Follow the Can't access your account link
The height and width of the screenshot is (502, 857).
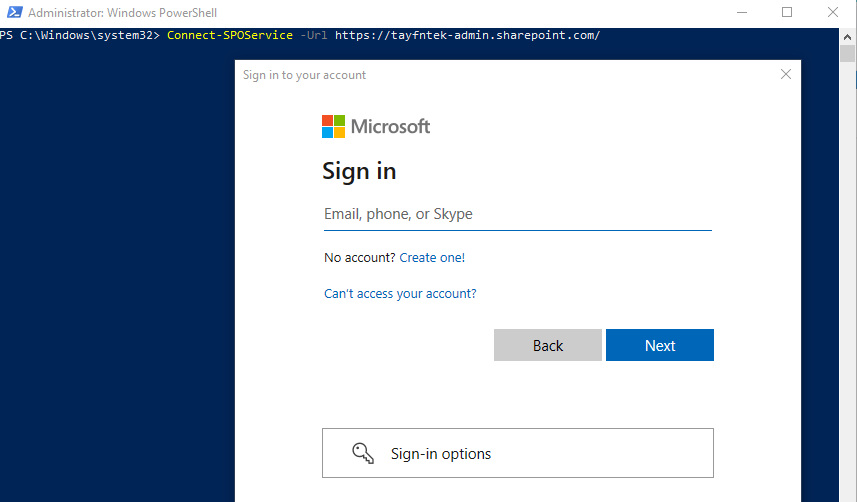click(400, 294)
